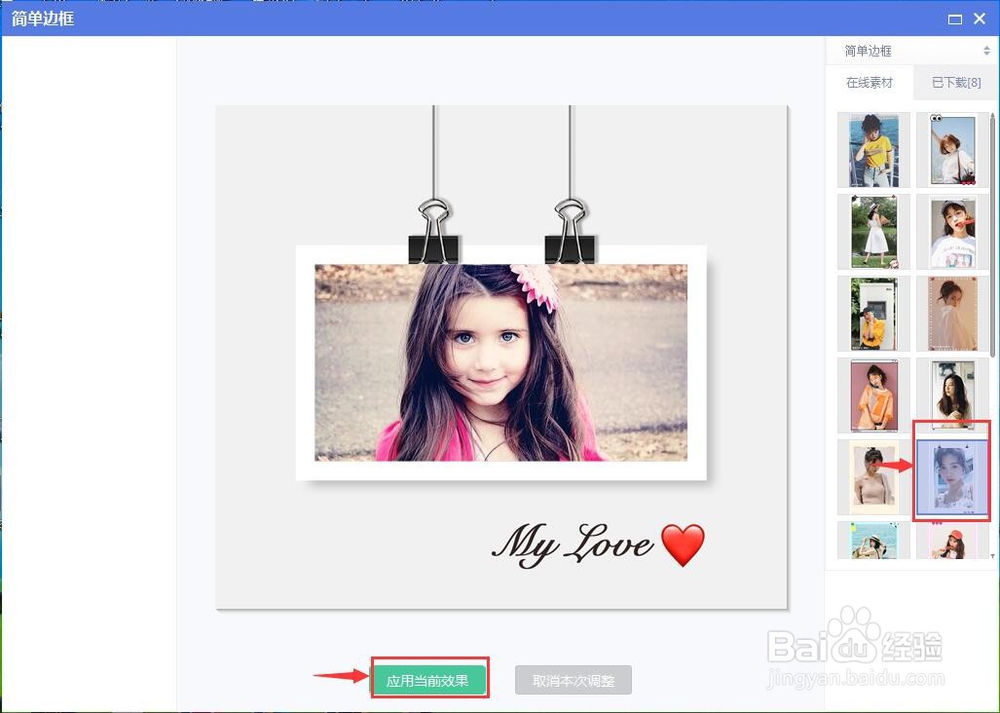
Task: Switch to the 在线素材 tab
Action: [869, 82]
